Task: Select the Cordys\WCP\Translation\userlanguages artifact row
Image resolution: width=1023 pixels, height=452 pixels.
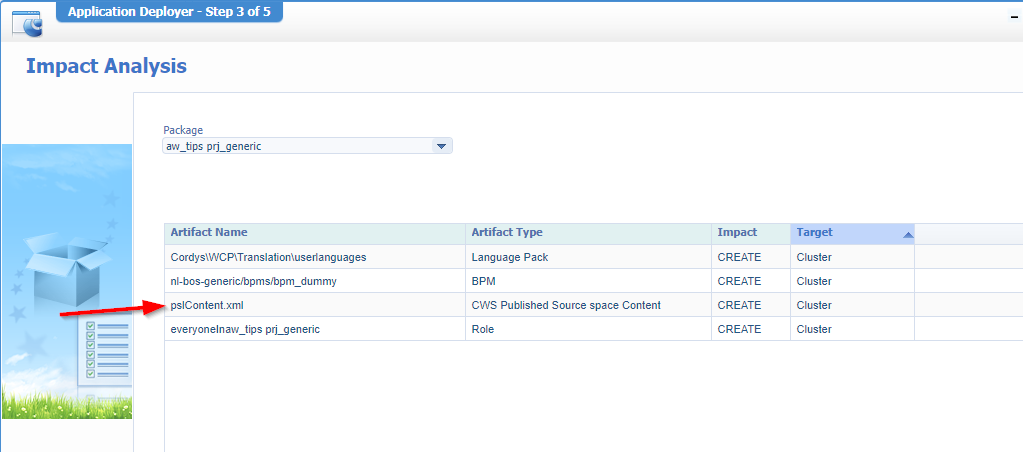Action: [x=268, y=257]
